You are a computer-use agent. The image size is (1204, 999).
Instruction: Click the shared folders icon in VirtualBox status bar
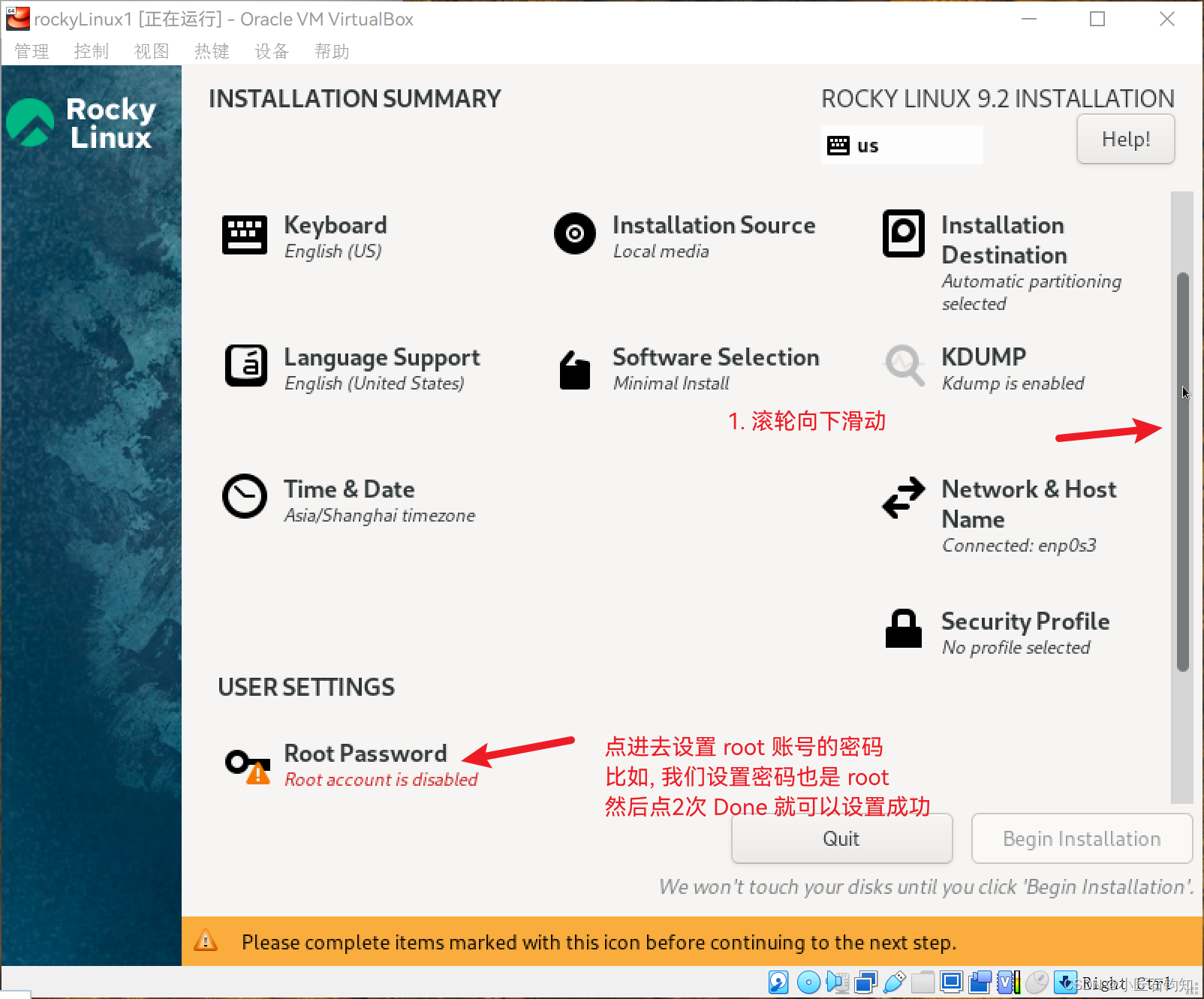pyautogui.click(x=923, y=982)
